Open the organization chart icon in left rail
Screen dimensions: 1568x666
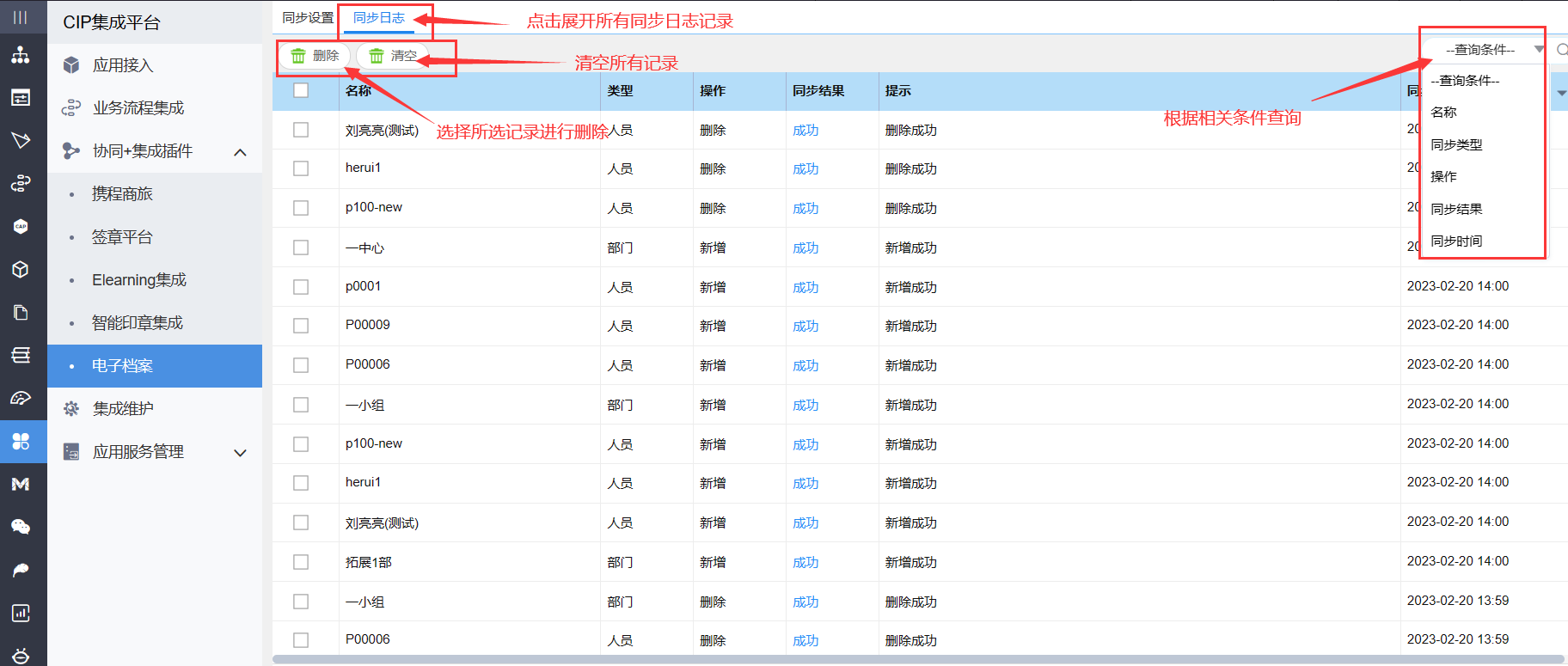point(21,55)
